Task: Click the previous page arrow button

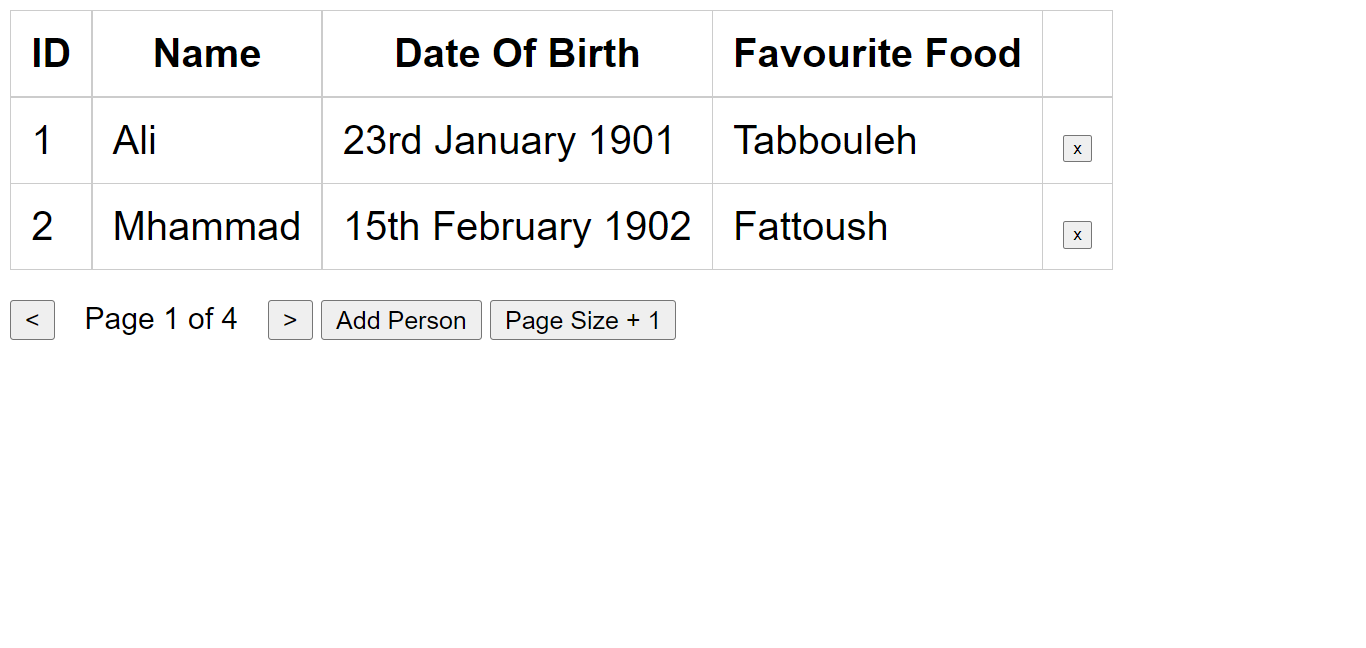Action: (32, 320)
